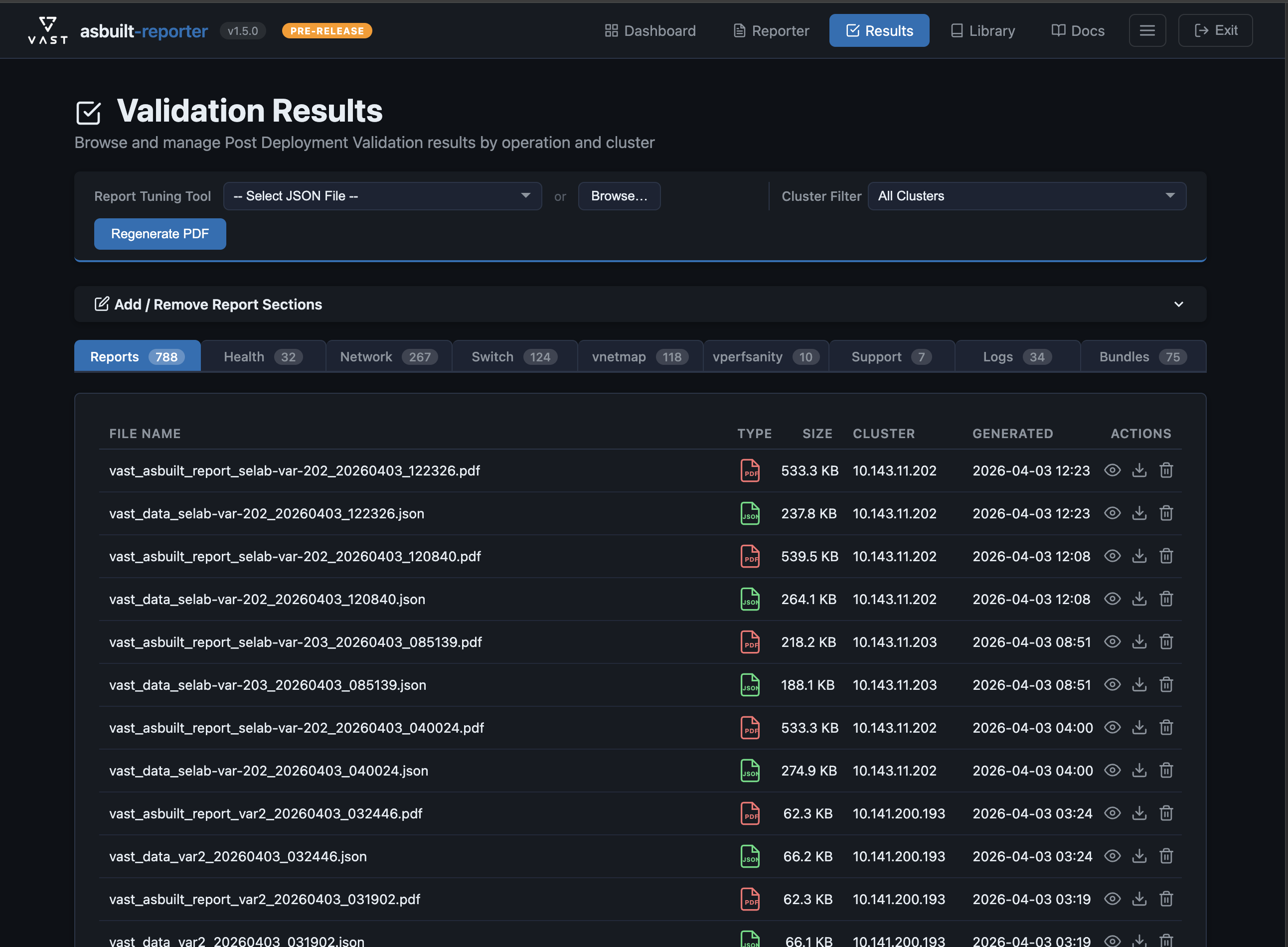Click the VAST logo in the header
This screenshot has width=1288, height=947.
[x=47, y=30]
